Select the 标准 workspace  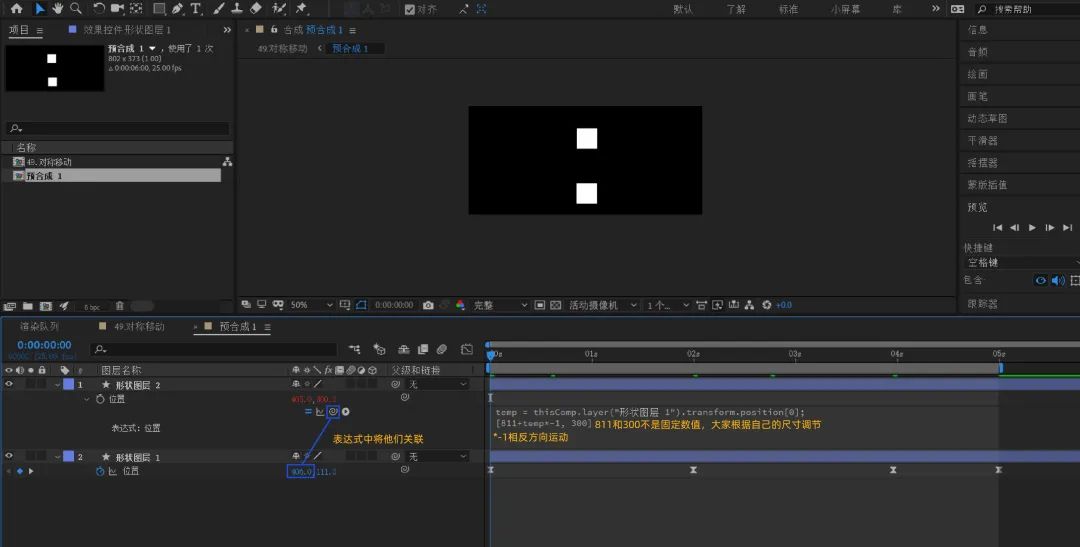789,9
